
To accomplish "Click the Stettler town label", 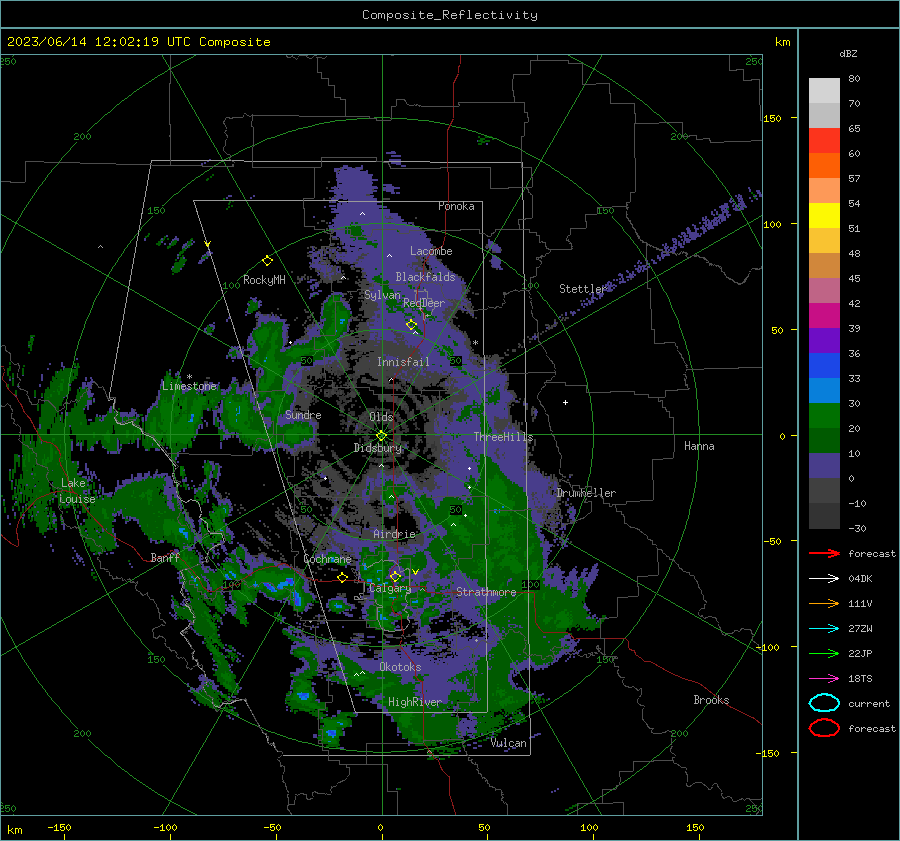I will [583, 289].
